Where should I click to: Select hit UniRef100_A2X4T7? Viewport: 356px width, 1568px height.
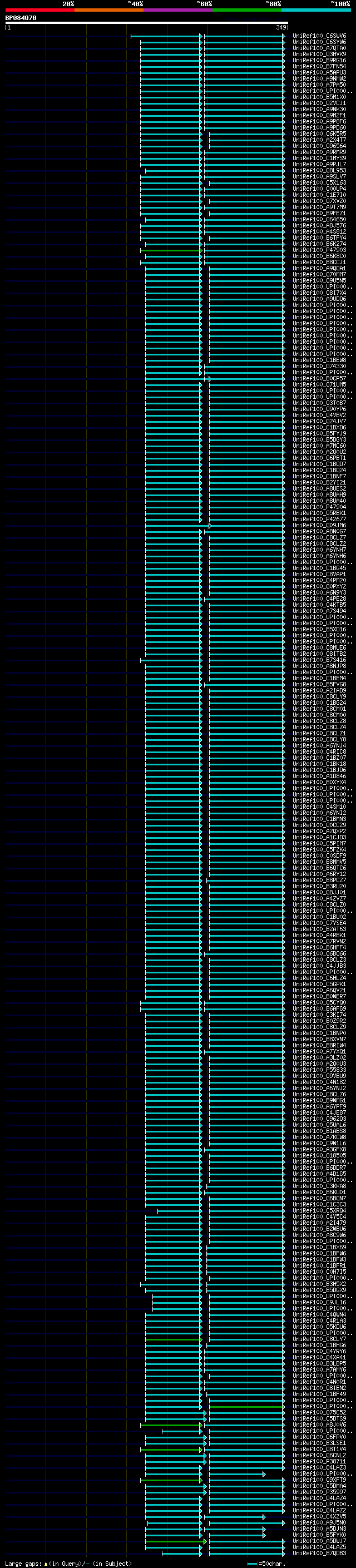pos(319,140)
